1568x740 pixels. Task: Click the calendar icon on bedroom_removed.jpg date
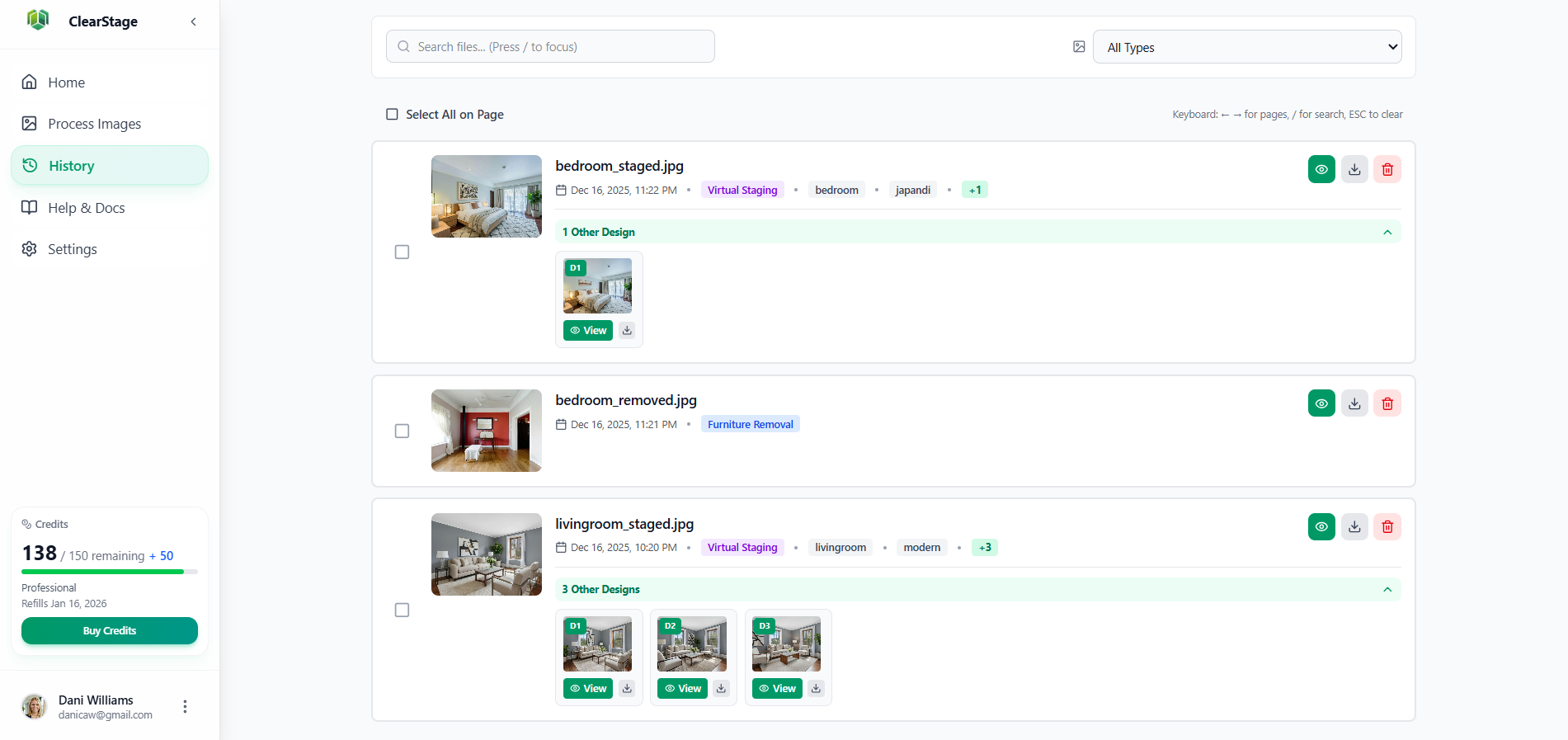[x=561, y=424]
